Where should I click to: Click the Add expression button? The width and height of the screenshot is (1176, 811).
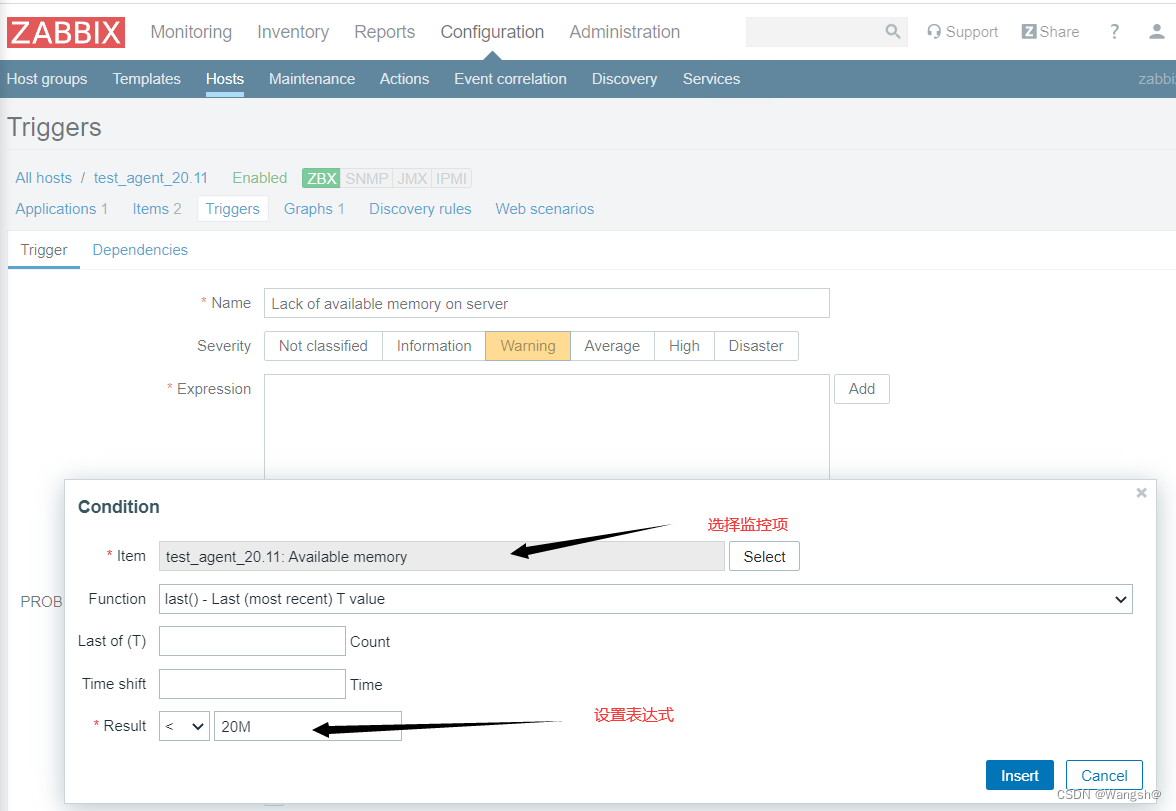tap(862, 389)
